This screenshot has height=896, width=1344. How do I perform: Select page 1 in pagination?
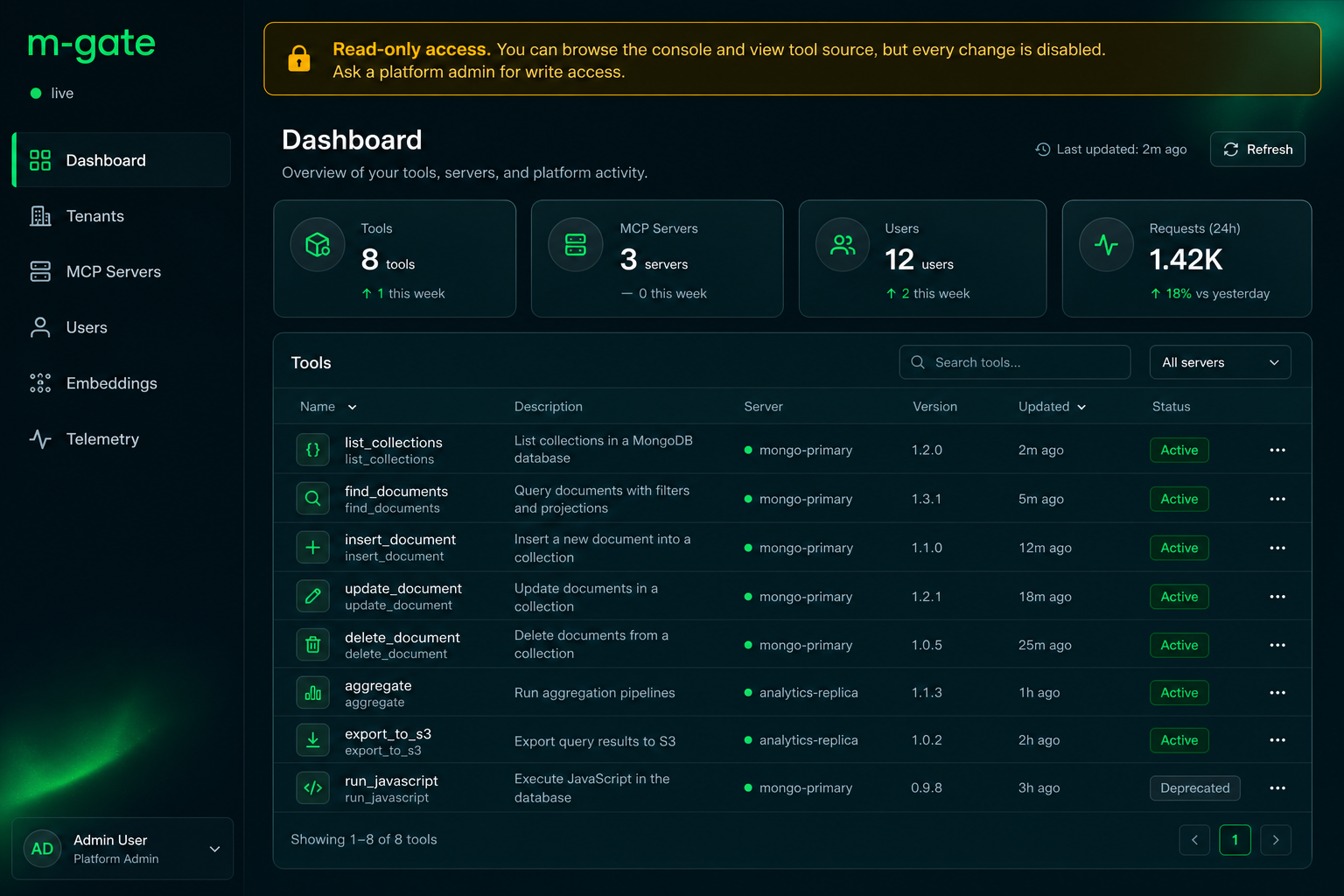(x=1235, y=840)
